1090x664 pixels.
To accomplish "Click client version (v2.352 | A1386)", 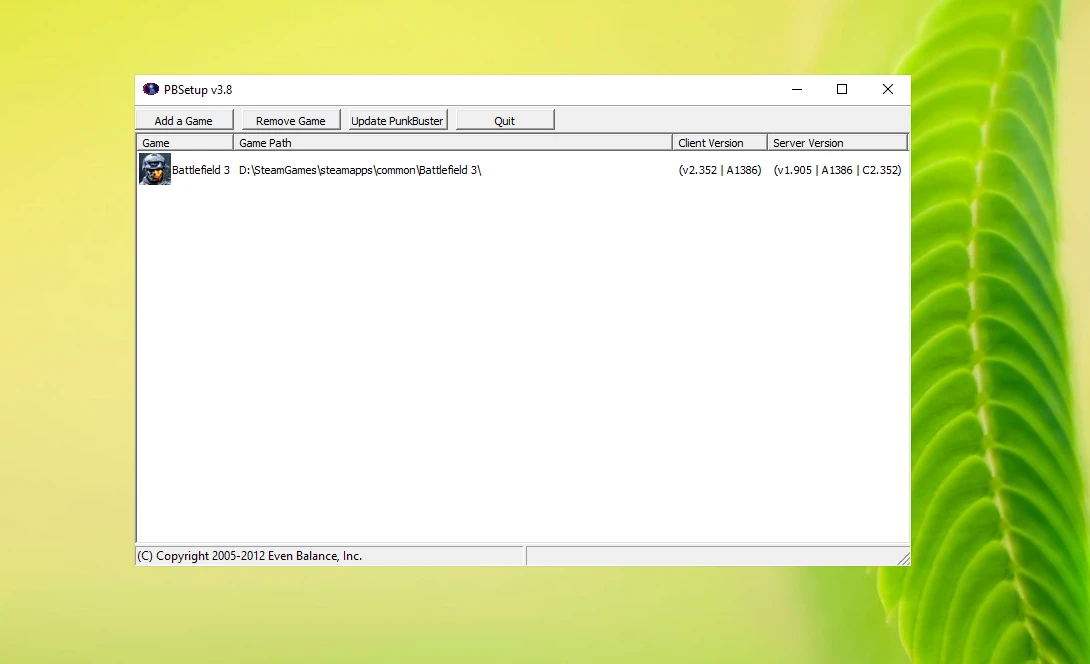I will (720, 170).
